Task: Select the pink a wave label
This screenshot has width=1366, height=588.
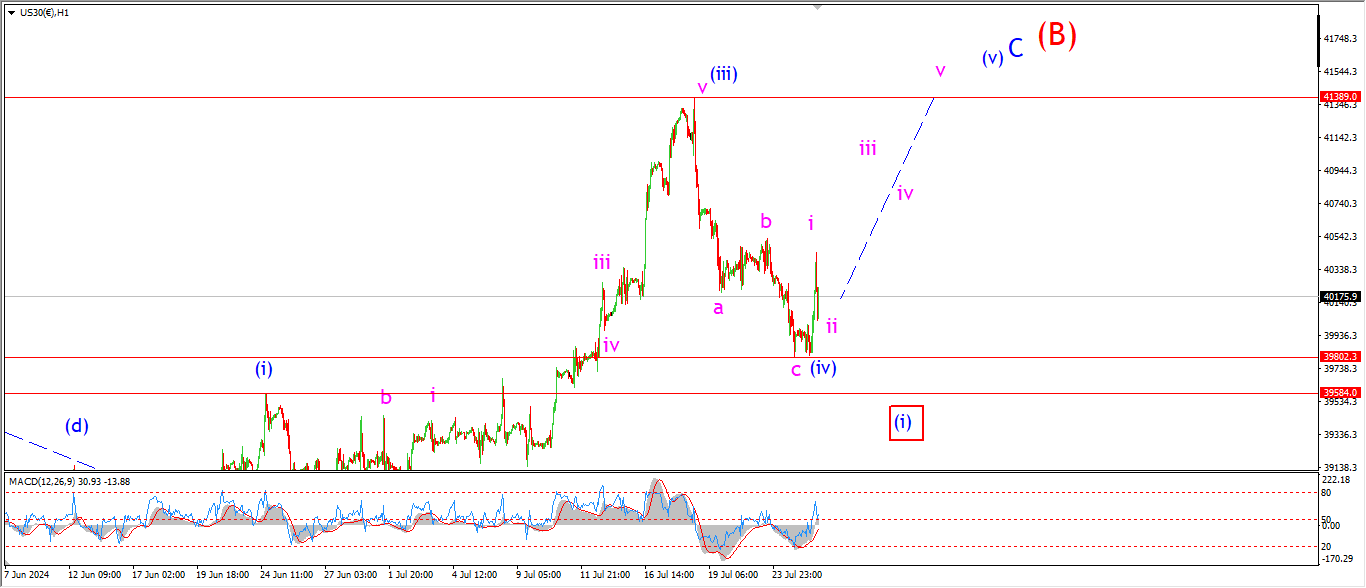Action: click(717, 308)
